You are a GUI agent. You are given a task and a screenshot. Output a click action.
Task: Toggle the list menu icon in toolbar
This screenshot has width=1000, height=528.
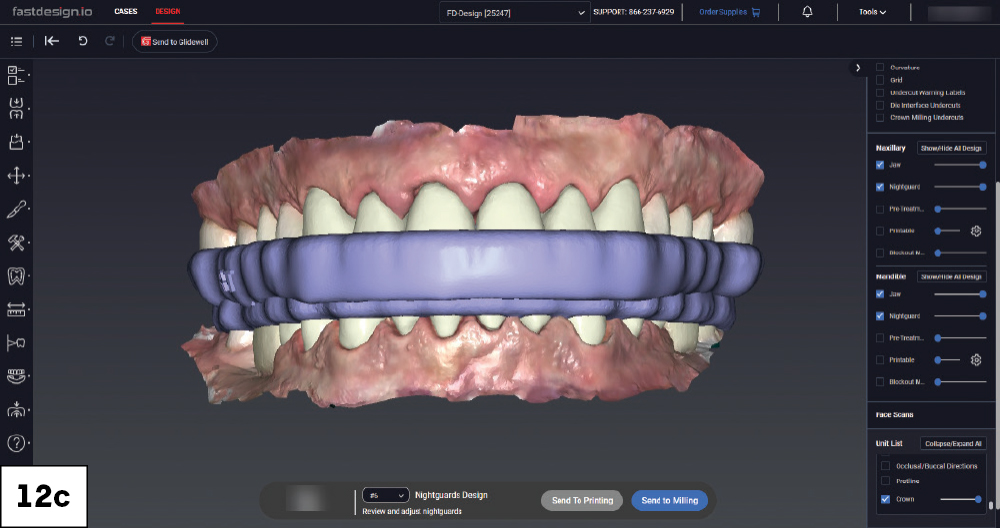(x=17, y=41)
